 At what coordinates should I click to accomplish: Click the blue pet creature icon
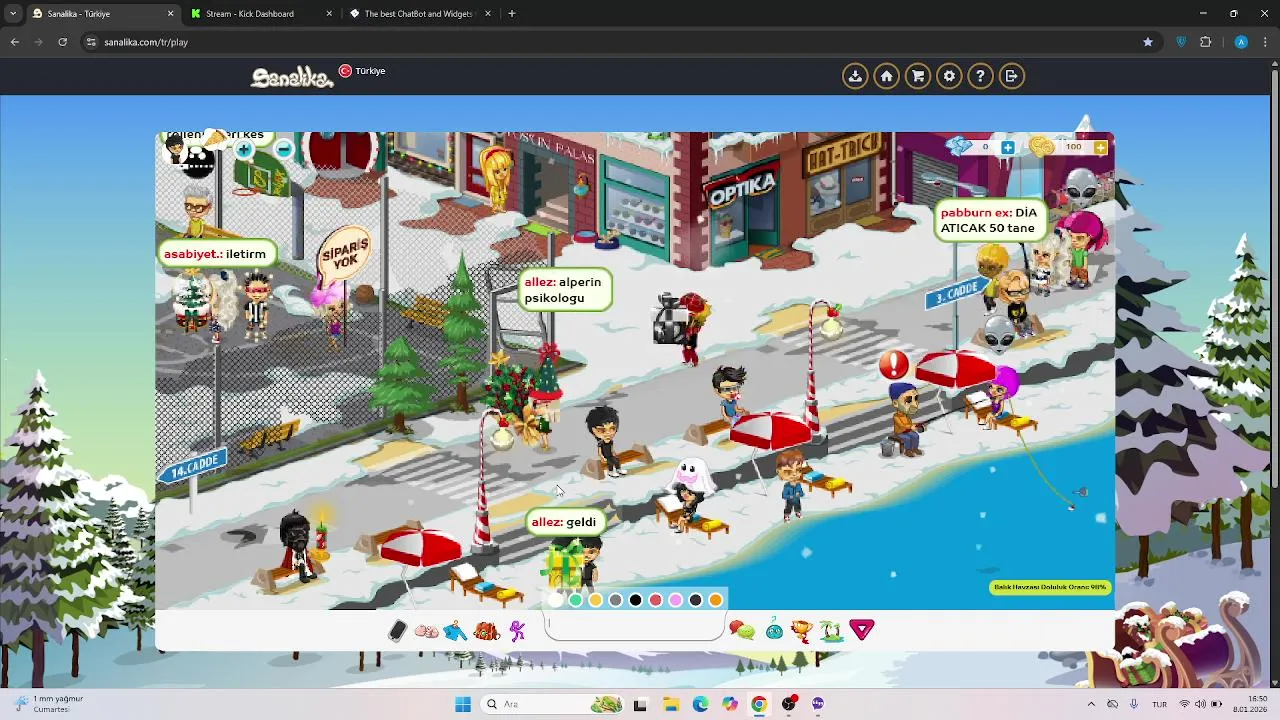click(774, 630)
